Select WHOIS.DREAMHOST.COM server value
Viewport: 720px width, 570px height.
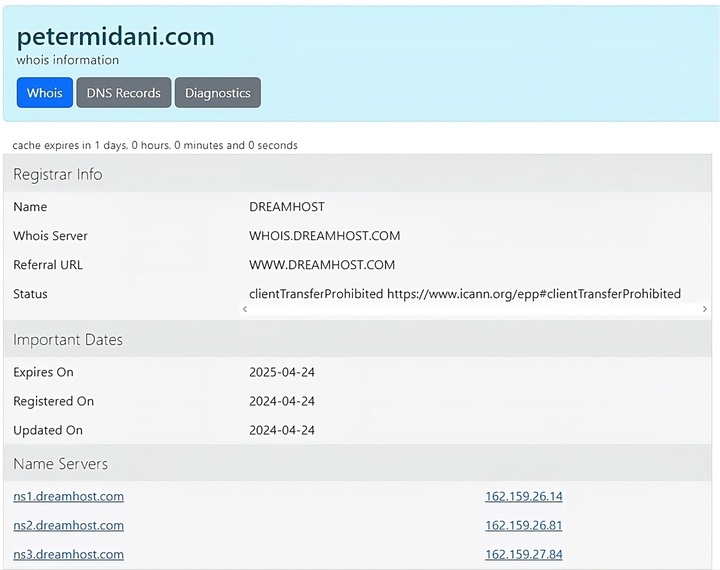pyautogui.click(x=325, y=236)
